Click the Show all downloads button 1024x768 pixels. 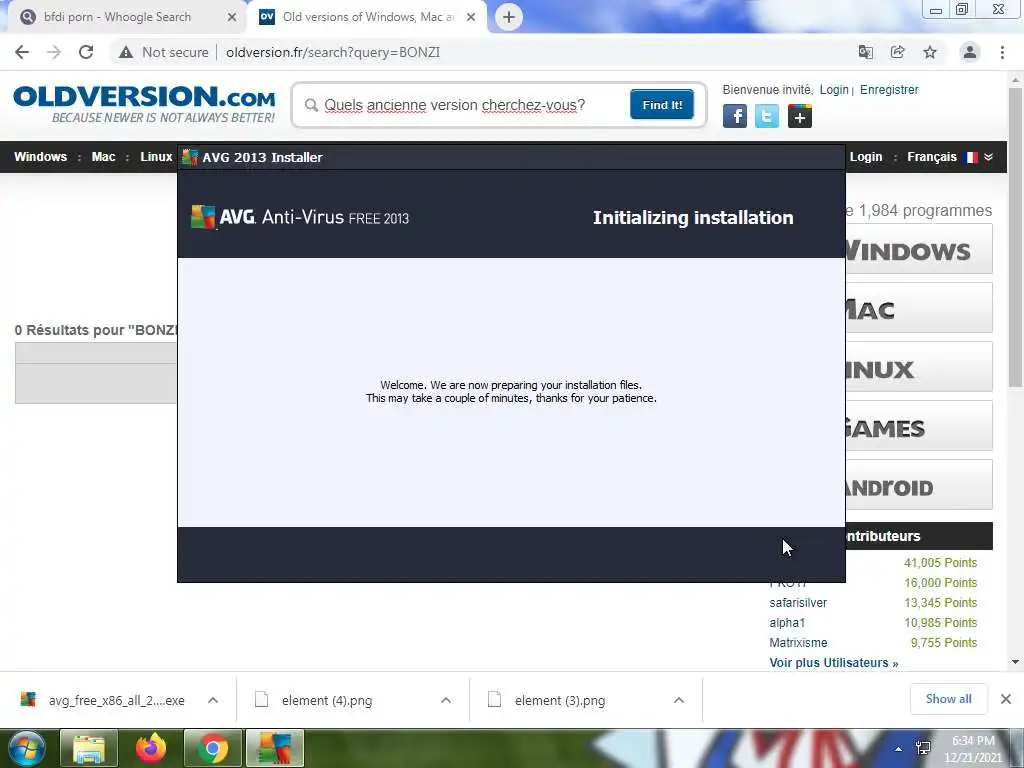[948, 699]
